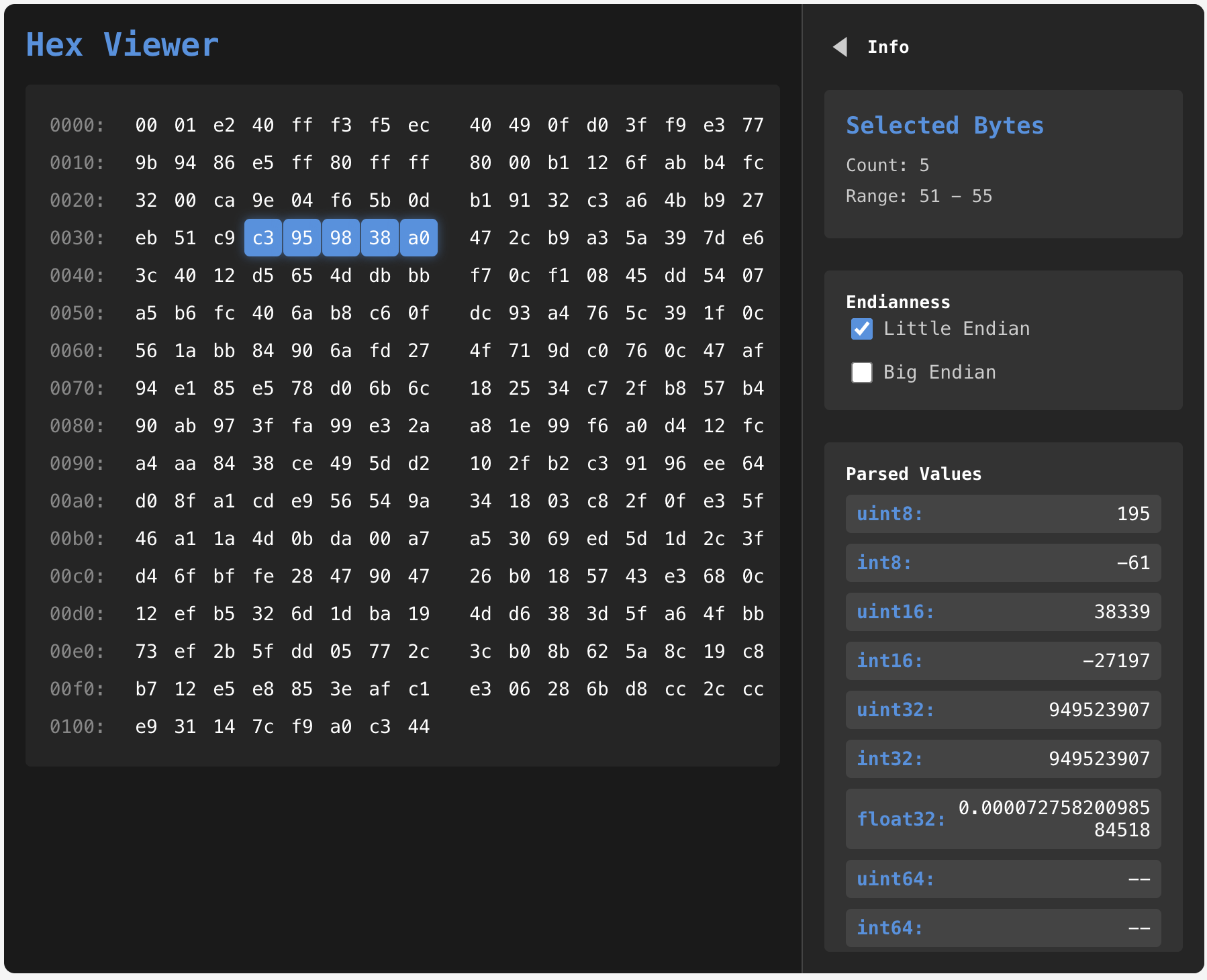This screenshot has height=980, width=1207.
Task: Select byte e2 in row 0000
Action: 224,125
